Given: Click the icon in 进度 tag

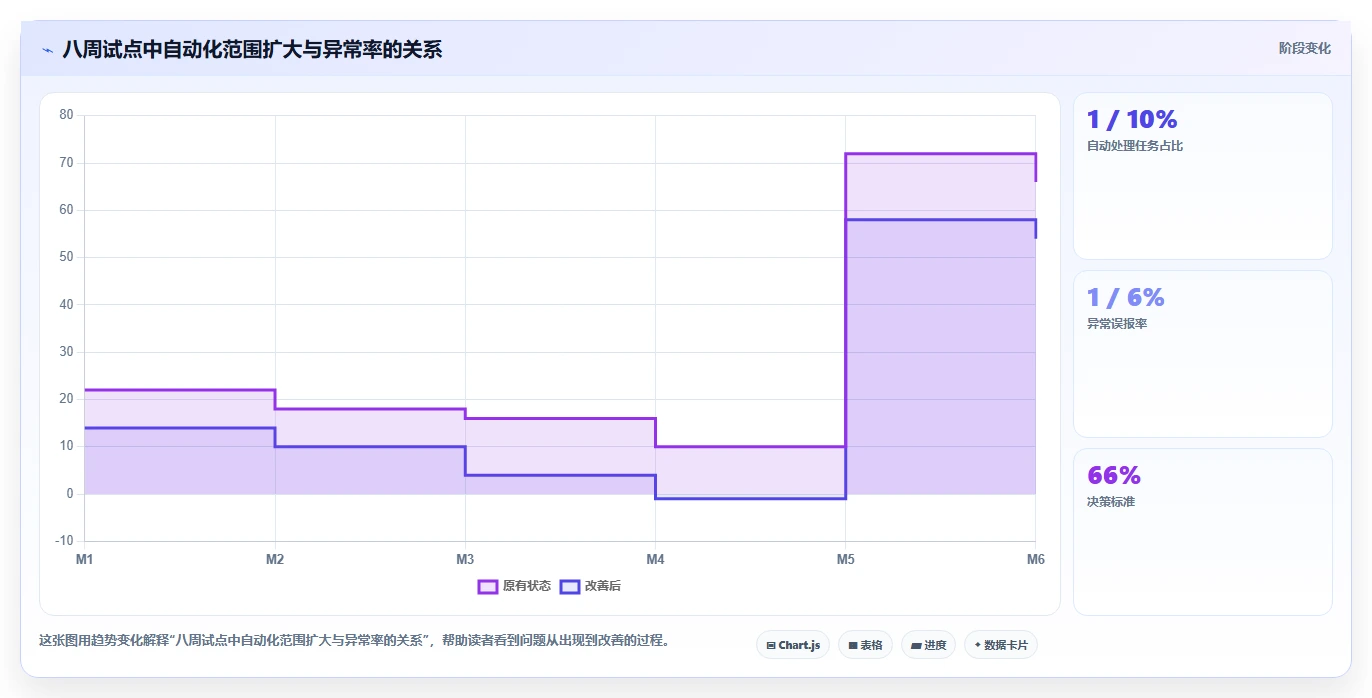Looking at the screenshot, I should pyautogui.click(x=916, y=646).
